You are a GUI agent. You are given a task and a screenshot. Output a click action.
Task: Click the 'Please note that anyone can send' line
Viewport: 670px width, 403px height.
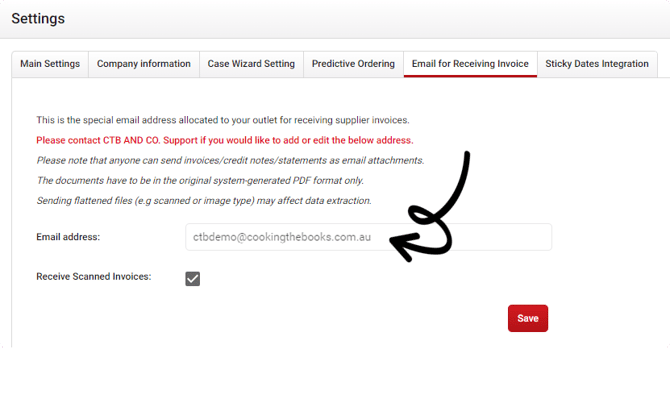click(230, 160)
